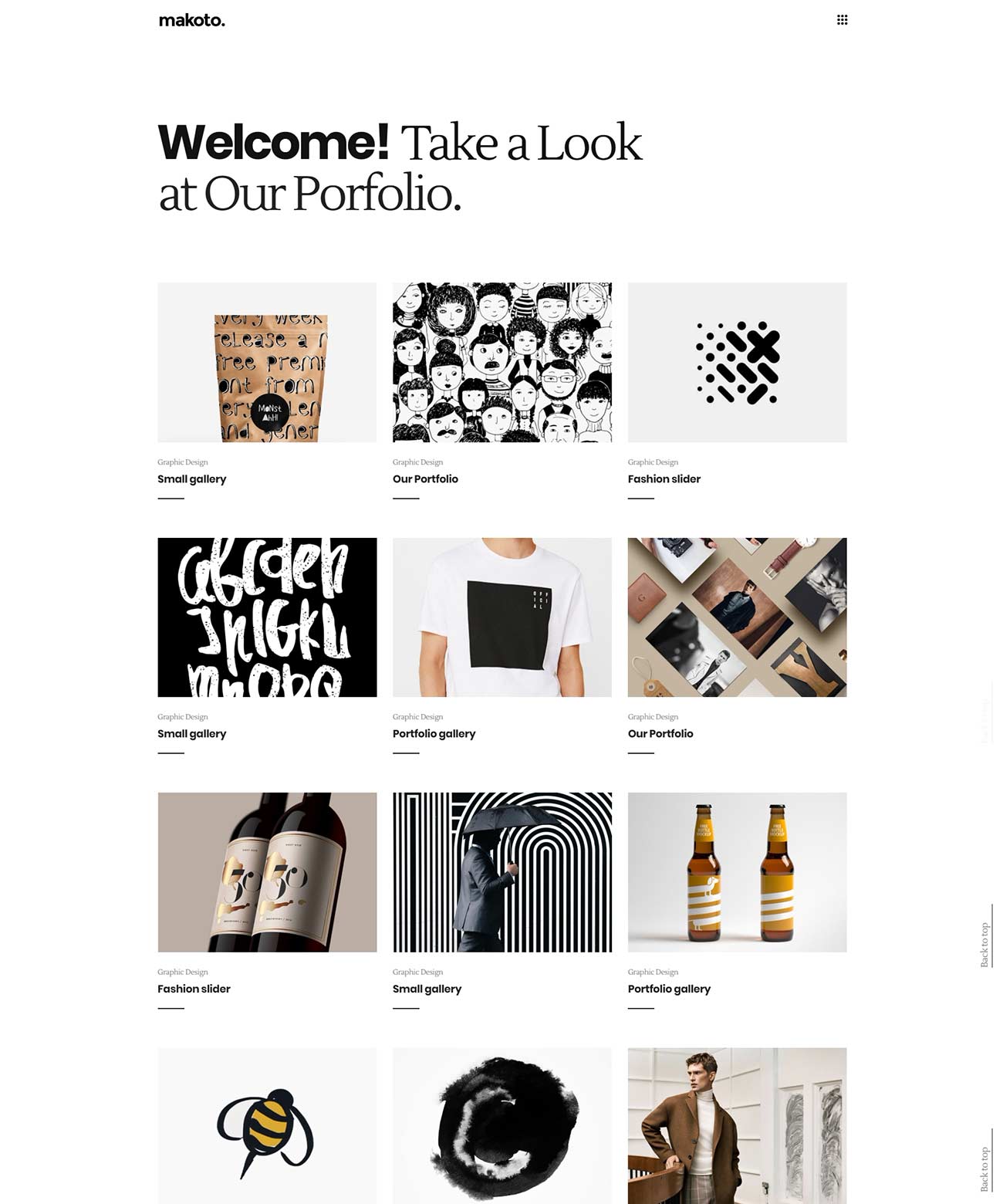Open the paper bag packaging thumbnail
Image resolution: width=1003 pixels, height=1204 pixels.
point(267,362)
